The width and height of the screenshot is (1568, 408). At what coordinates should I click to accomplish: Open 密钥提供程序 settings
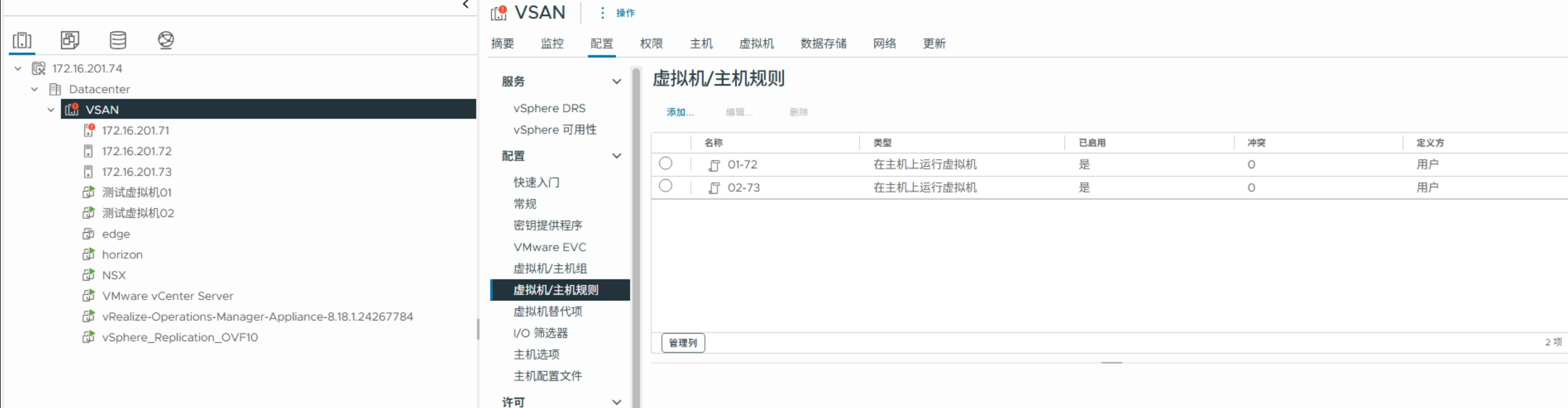click(548, 225)
